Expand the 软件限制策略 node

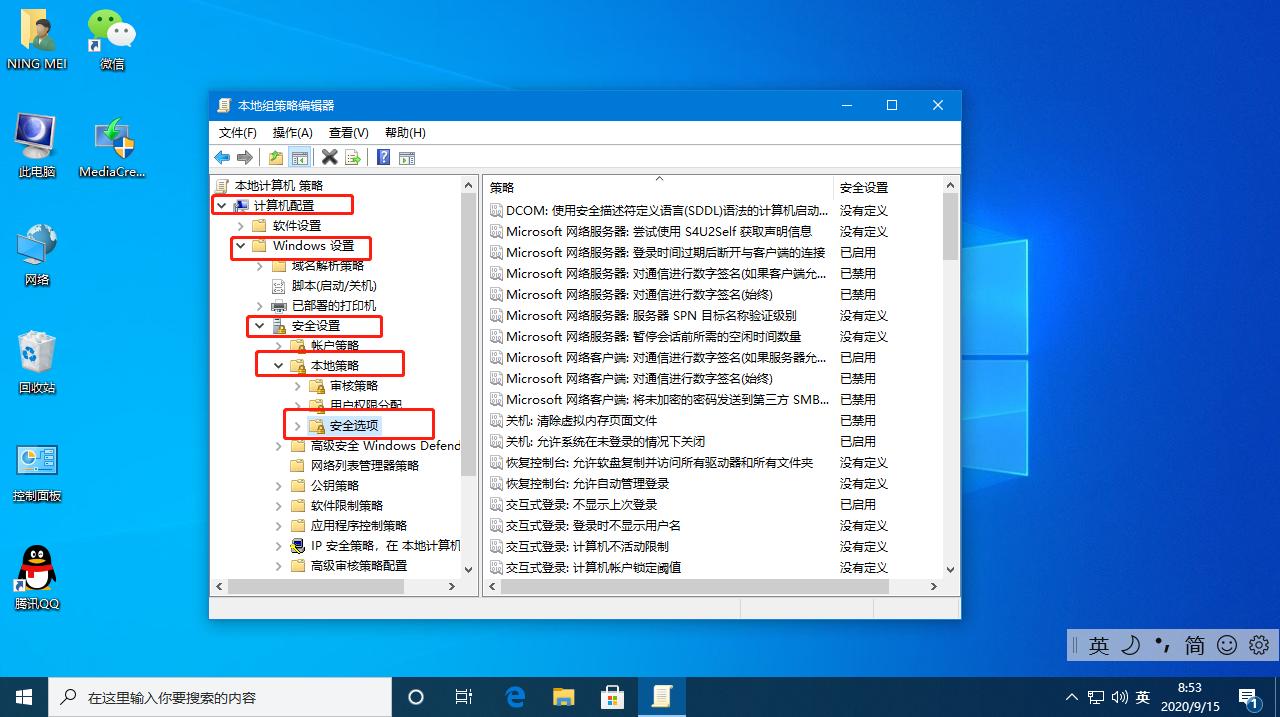278,505
